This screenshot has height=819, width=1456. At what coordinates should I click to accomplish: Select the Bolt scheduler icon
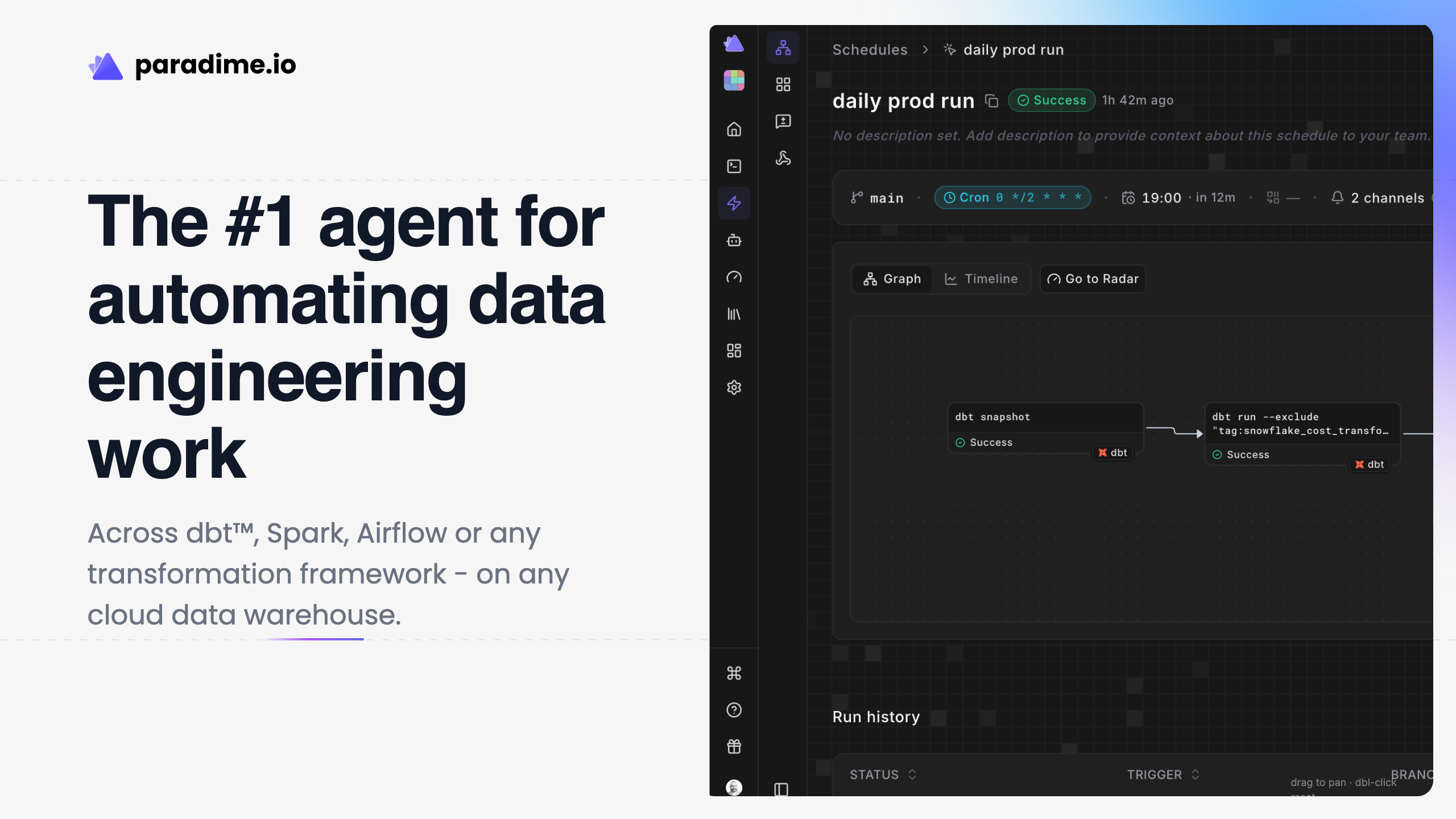(x=734, y=203)
